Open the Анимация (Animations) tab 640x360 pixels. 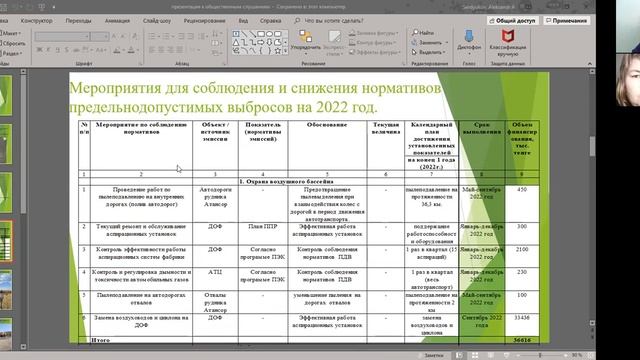(x=117, y=20)
